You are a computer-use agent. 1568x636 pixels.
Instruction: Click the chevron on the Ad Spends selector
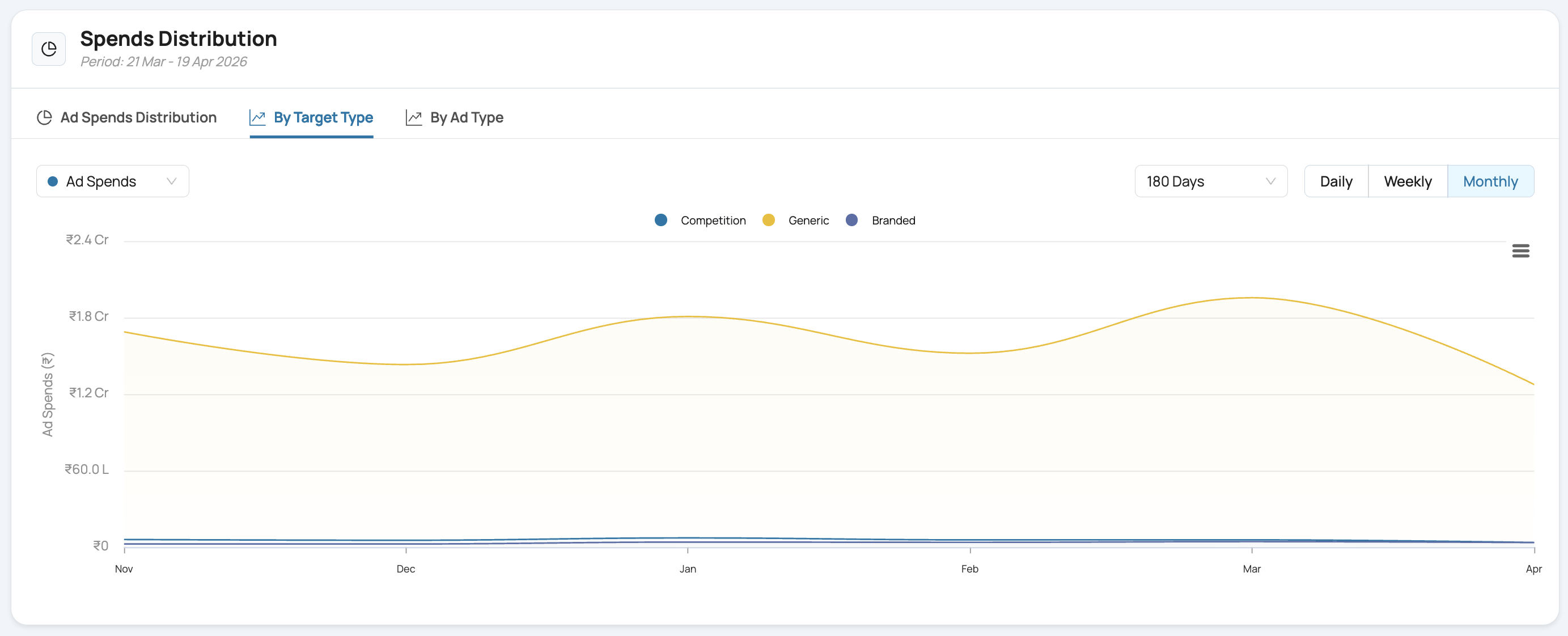(x=172, y=181)
